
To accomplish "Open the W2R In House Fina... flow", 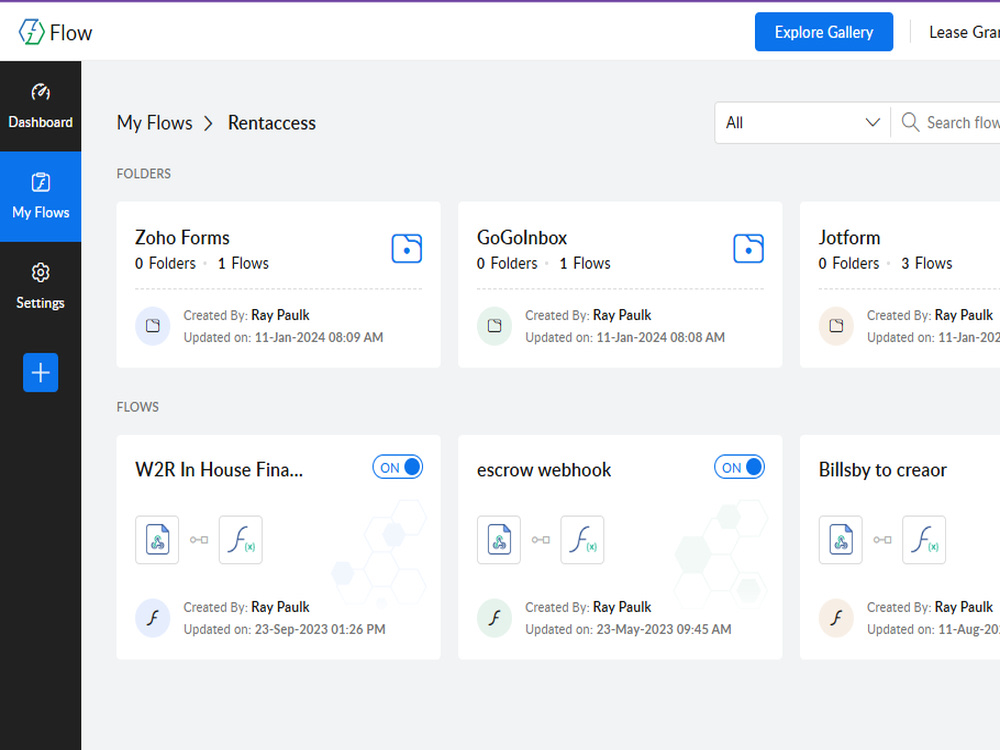I will (x=219, y=470).
